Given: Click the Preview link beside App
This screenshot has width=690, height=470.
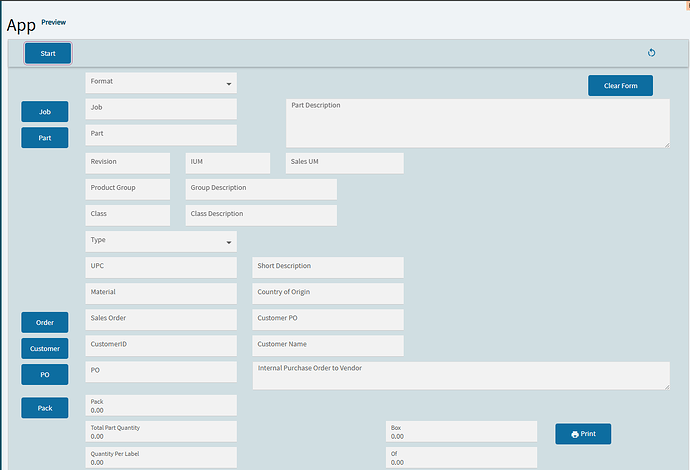Looking at the screenshot, I should 54,22.
